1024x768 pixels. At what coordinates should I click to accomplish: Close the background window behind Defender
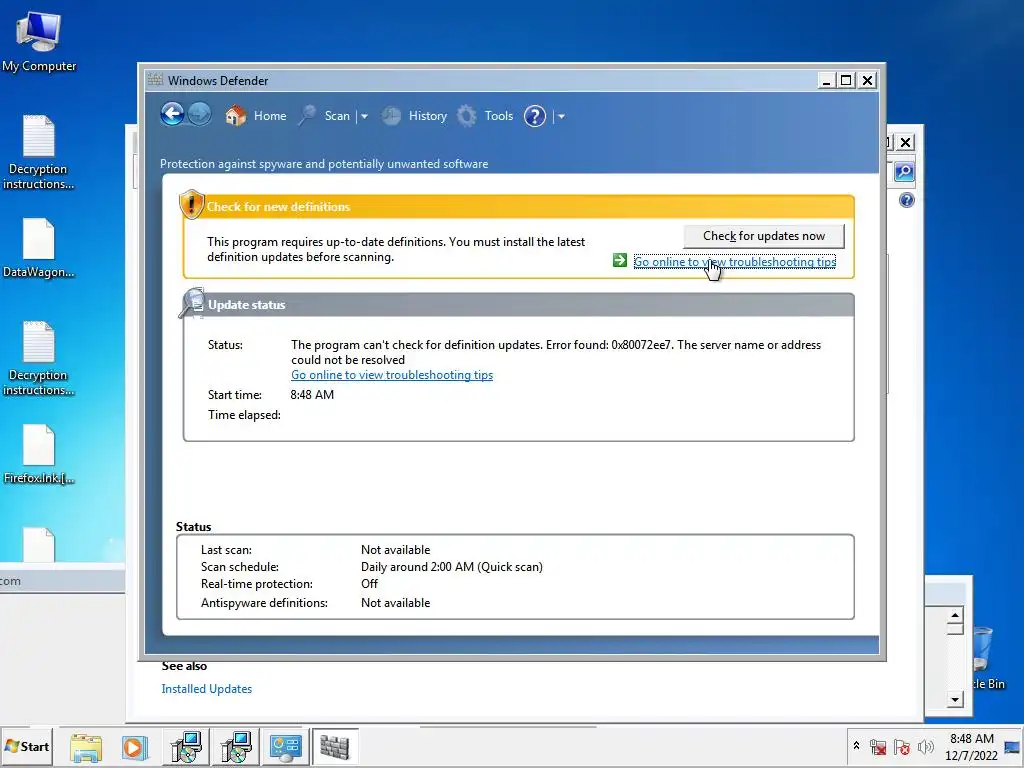(x=905, y=142)
